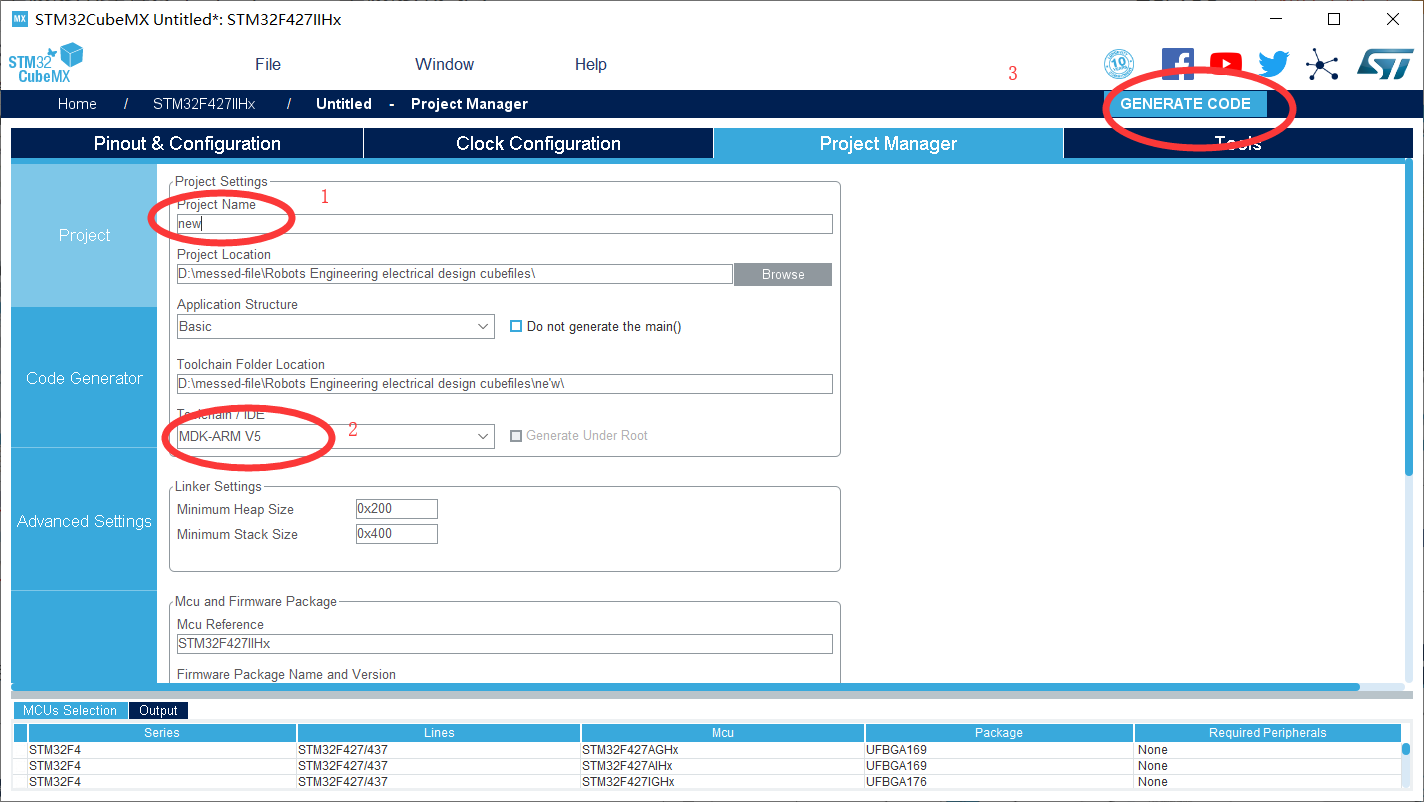Screen dimensions: 1424x802
Task: Open the YouTube icon link
Action: [x=1226, y=65]
